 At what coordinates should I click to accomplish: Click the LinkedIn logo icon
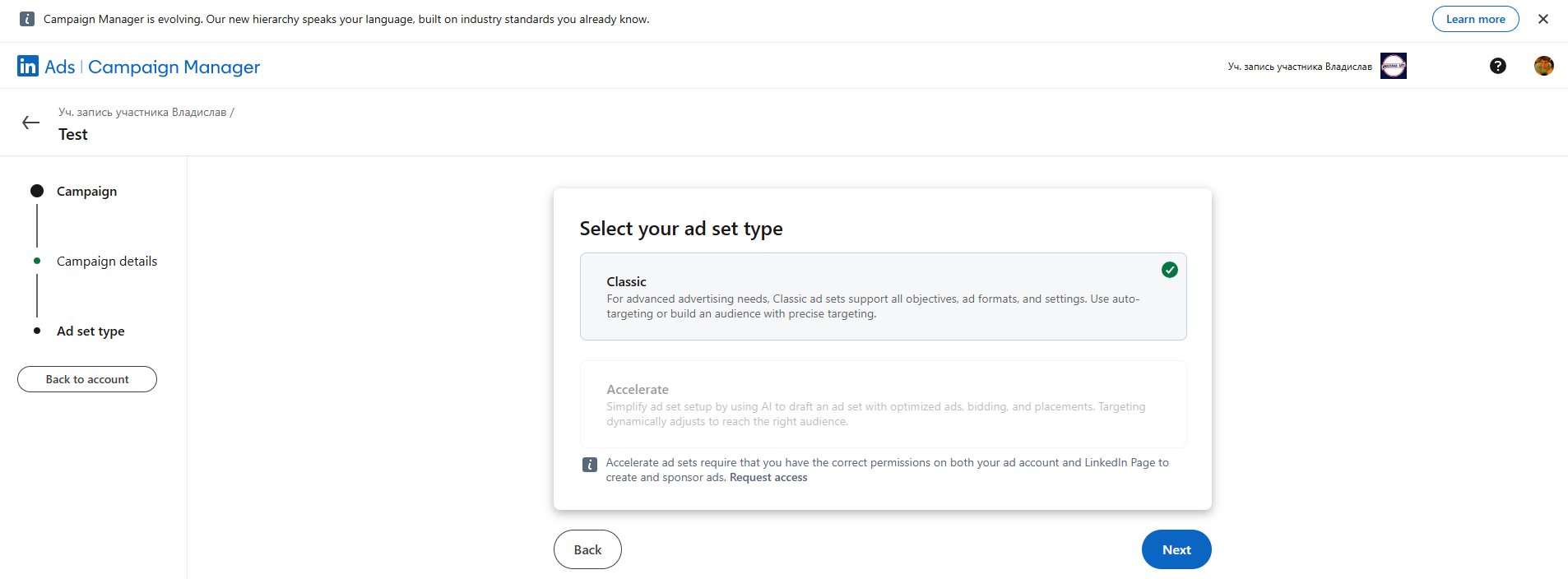point(28,66)
